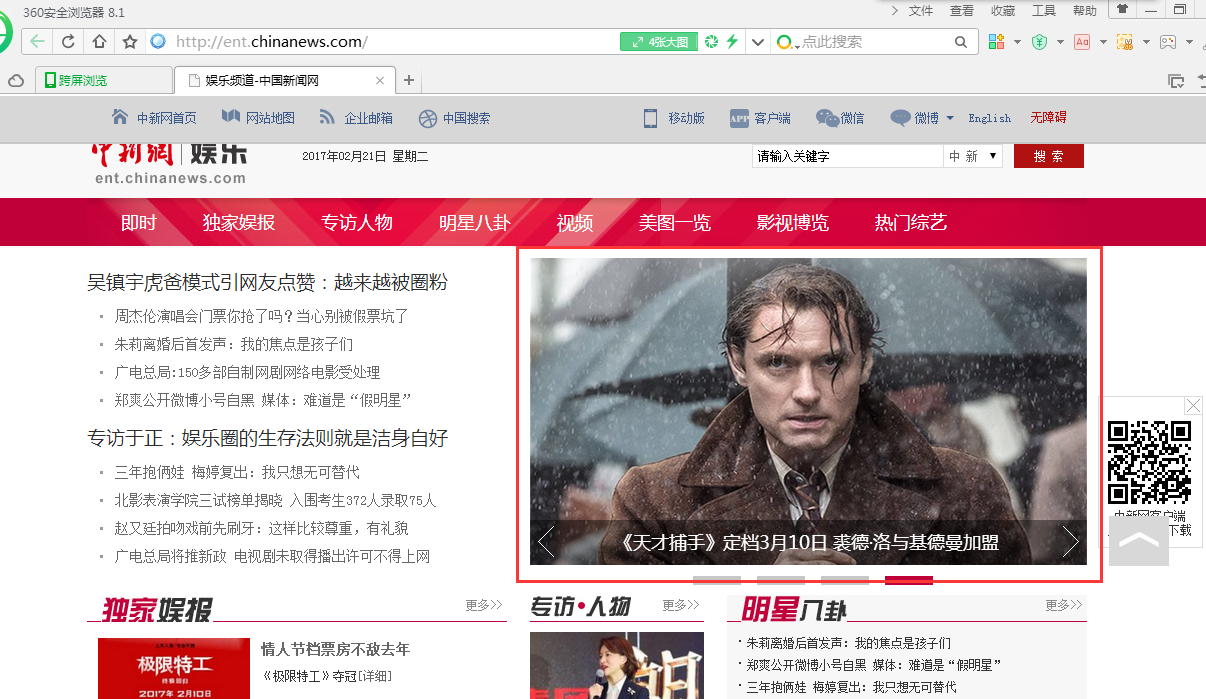This screenshot has width=1206, height=699.
Task: Click the house icon for 中新网首页
Action: coord(120,117)
